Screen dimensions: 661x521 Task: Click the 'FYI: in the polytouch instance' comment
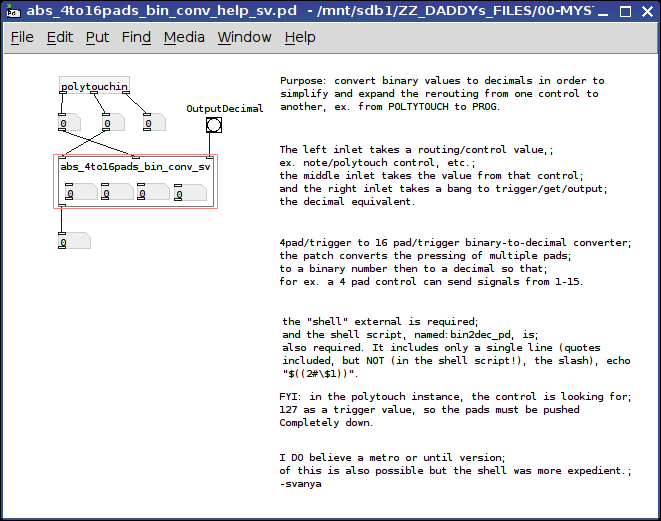pos(455,409)
